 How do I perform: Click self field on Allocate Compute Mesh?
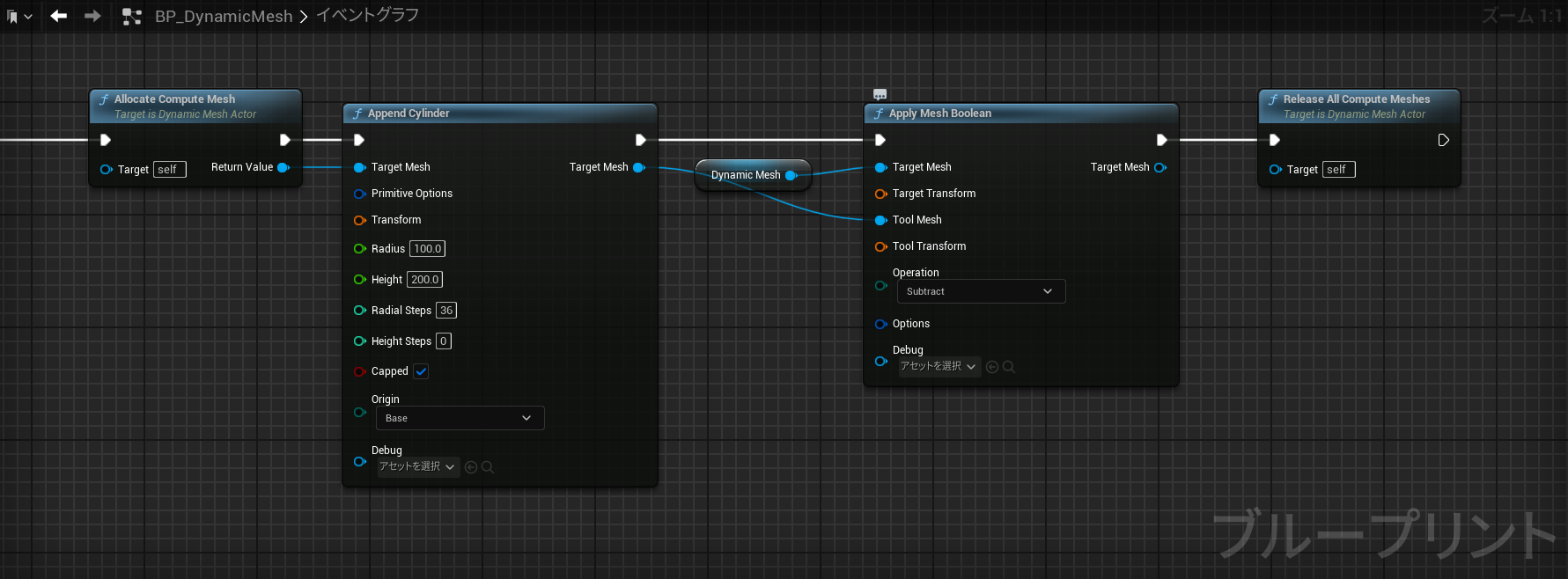(170, 170)
